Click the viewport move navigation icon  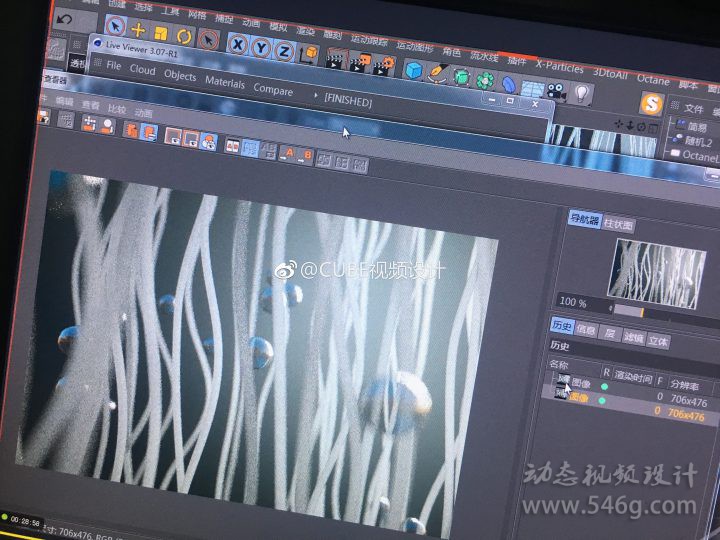[619, 124]
